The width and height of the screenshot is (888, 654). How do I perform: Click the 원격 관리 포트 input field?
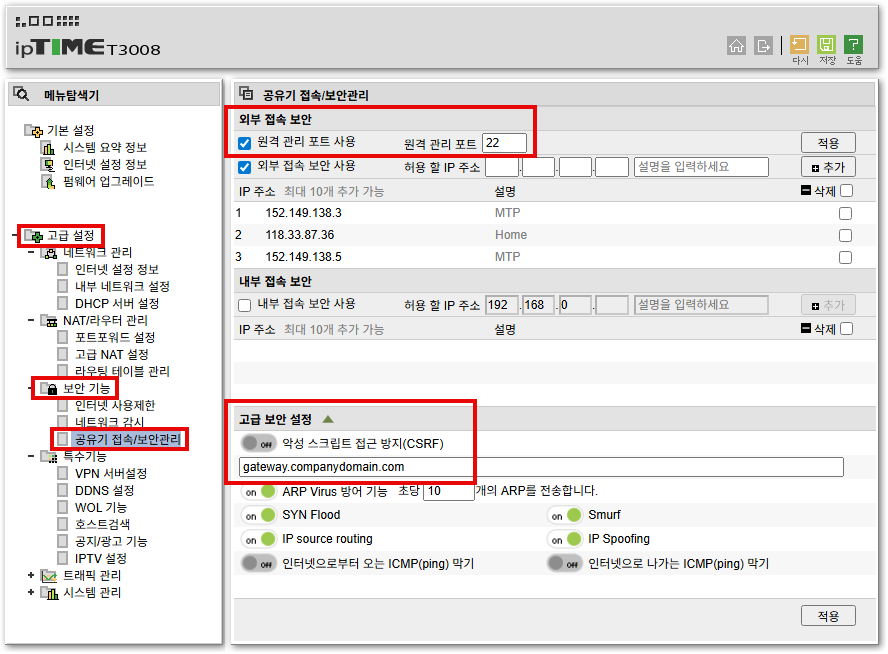(504, 143)
